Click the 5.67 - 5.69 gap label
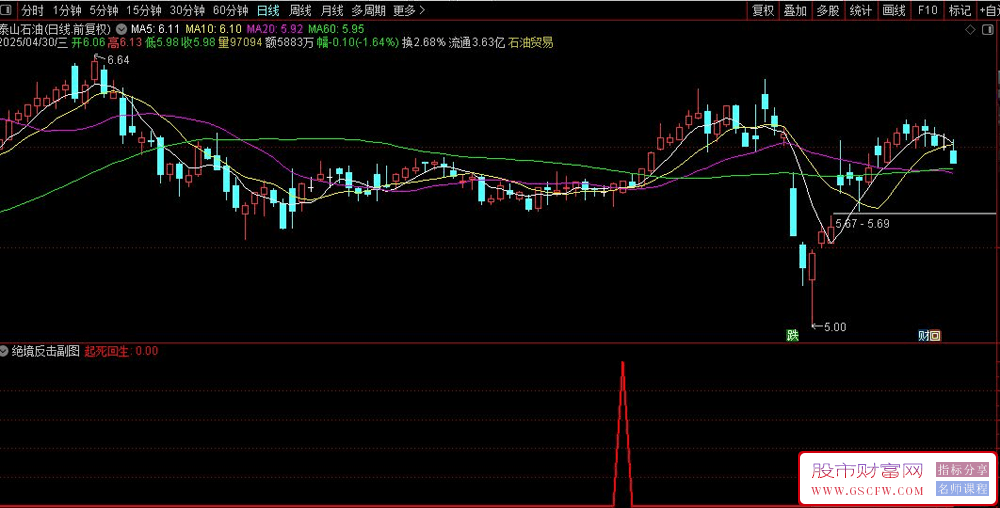 pyautogui.click(x=862, y=224)
